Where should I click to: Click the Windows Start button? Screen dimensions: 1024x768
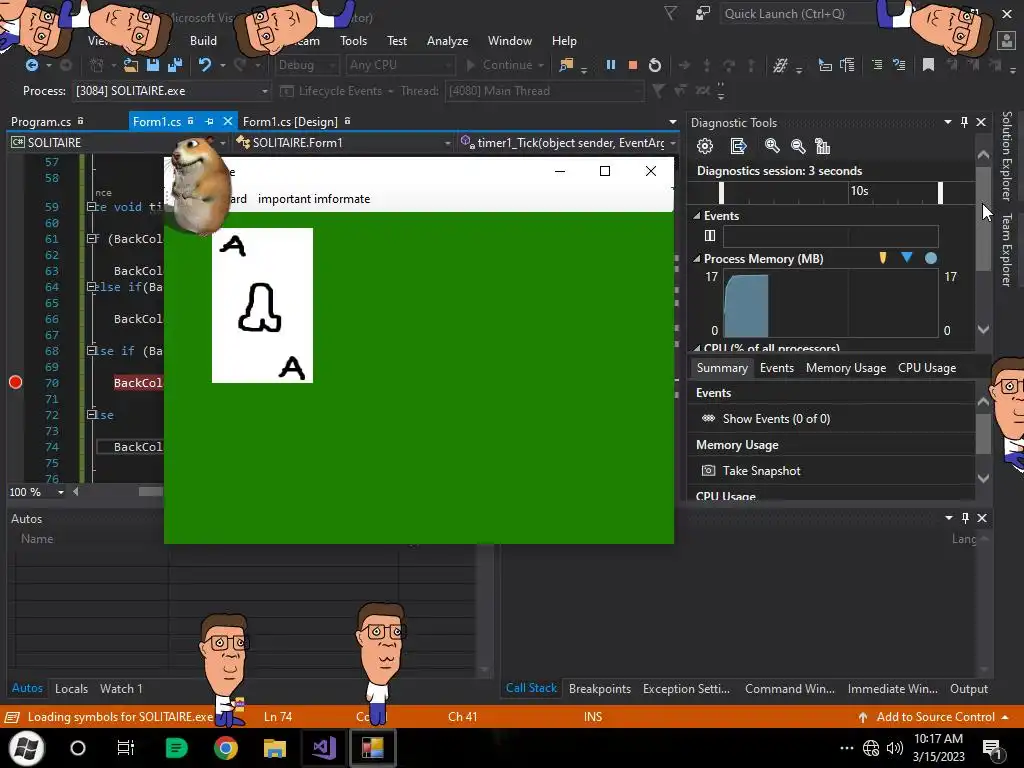click(x=26, y=748)
